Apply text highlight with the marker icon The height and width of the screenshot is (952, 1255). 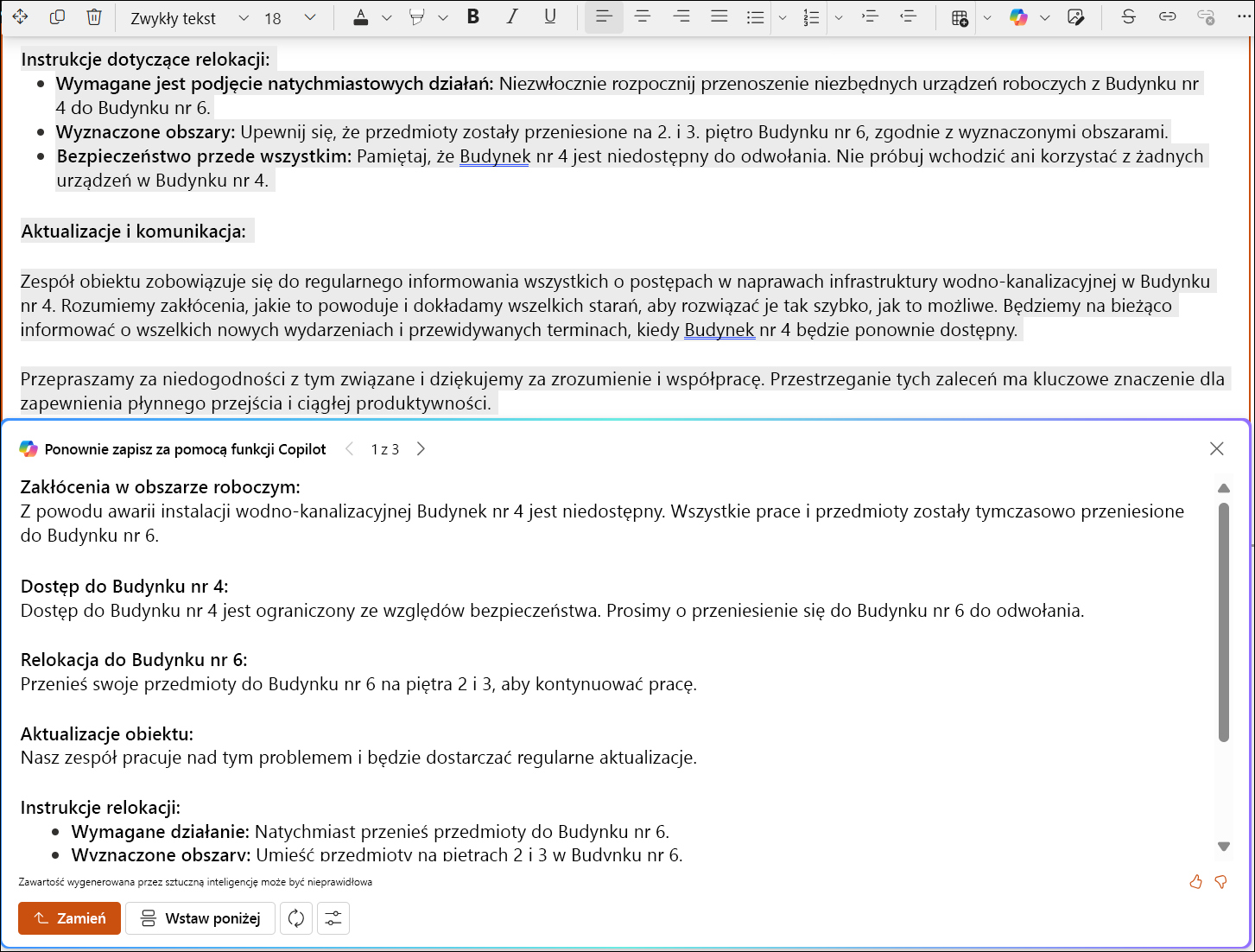[x=417, y=17]
